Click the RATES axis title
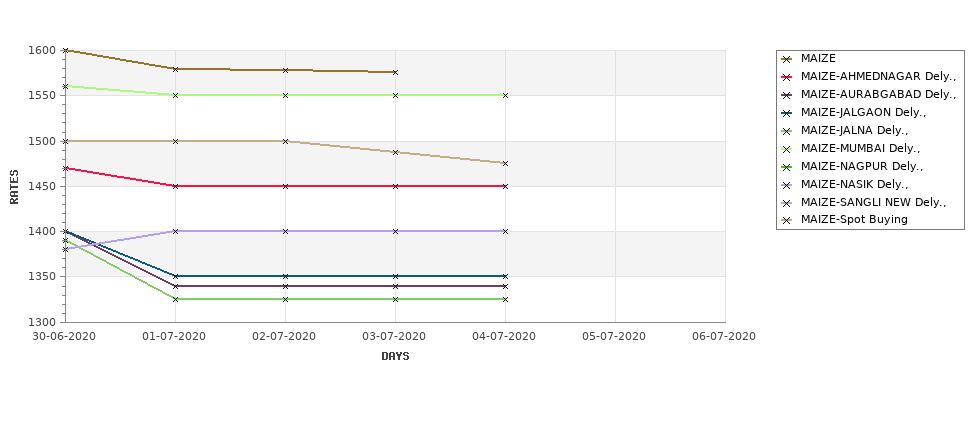 (x=14, y=187)
